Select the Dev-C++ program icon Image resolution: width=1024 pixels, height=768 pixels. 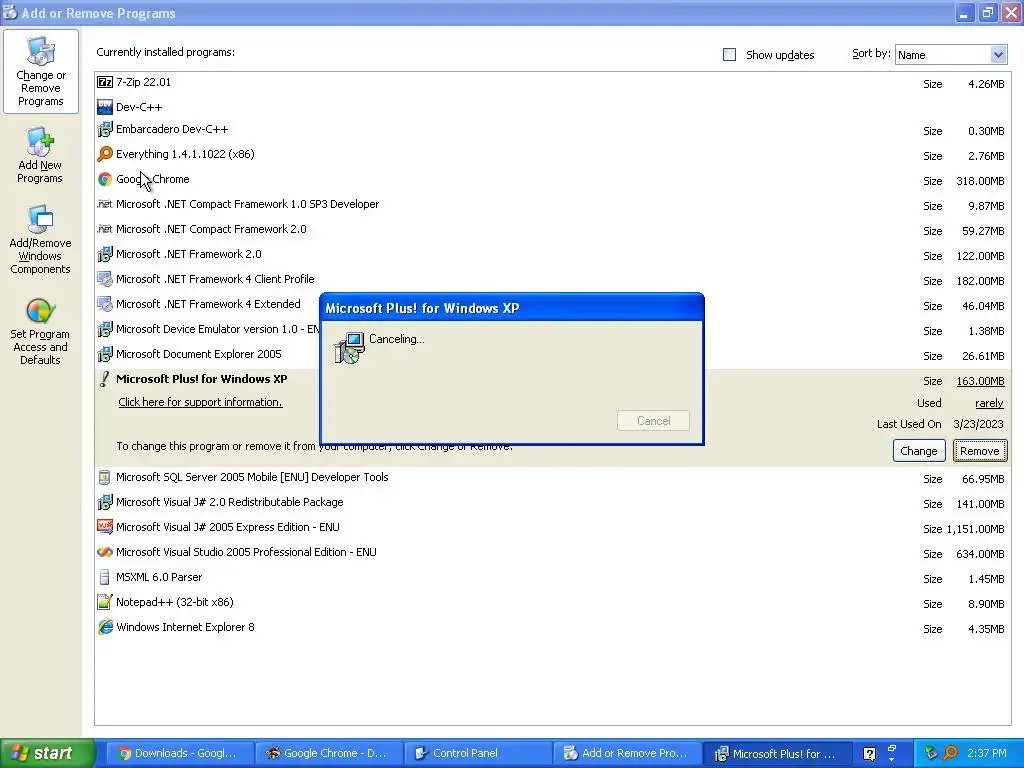pyautogui.click(x=104, y=107)
